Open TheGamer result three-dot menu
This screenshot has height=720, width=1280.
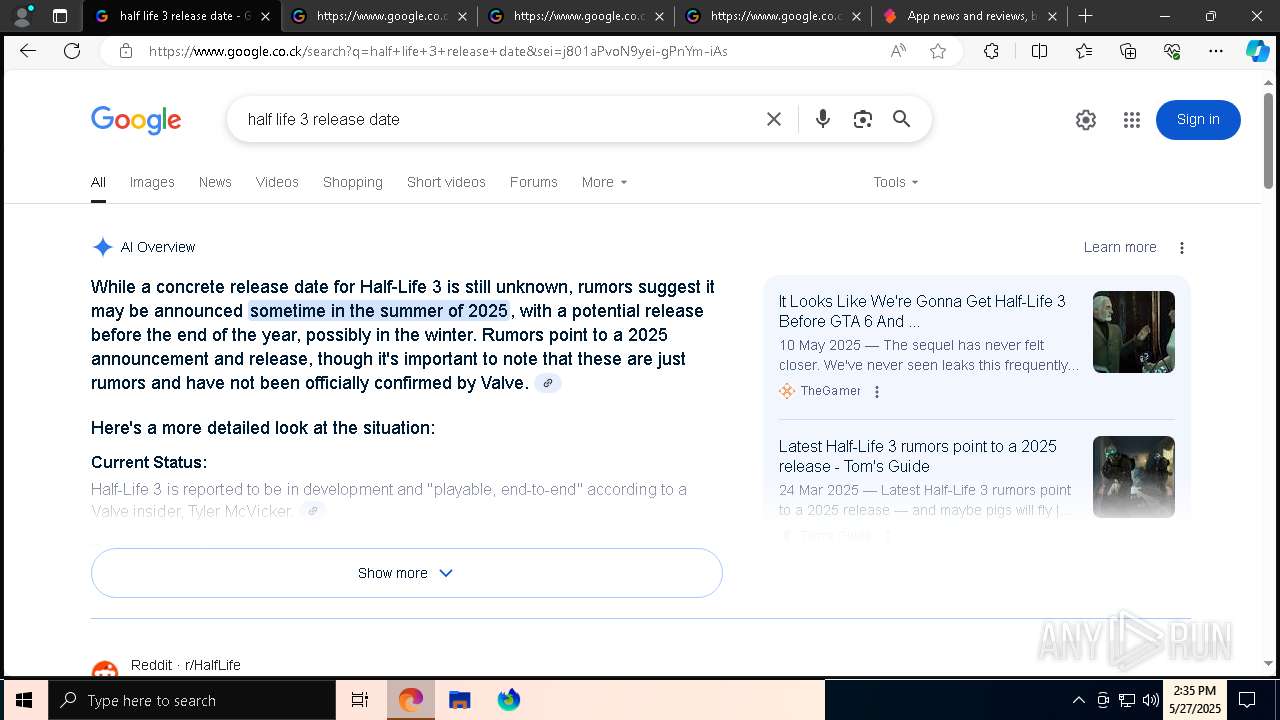click(877, 392)
